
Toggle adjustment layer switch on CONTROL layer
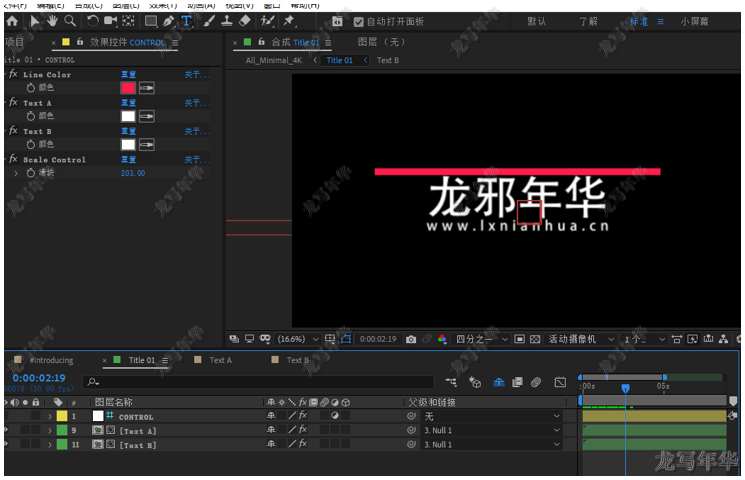tap(334, 415)
